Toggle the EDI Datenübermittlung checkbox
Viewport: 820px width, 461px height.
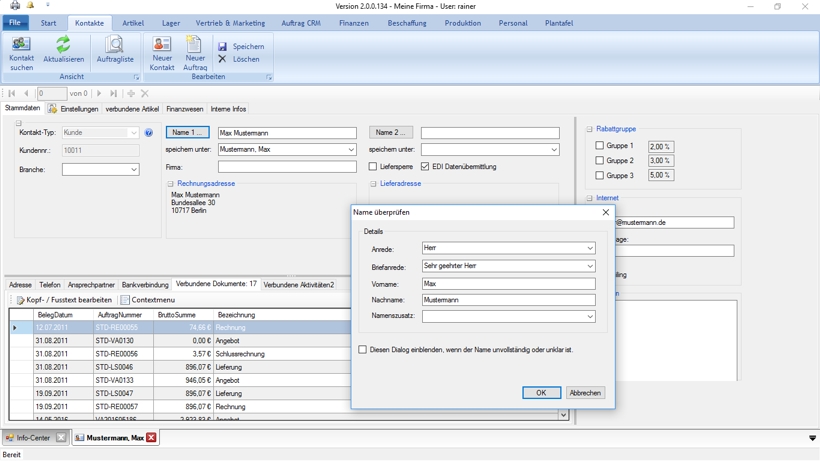[425, 166]
